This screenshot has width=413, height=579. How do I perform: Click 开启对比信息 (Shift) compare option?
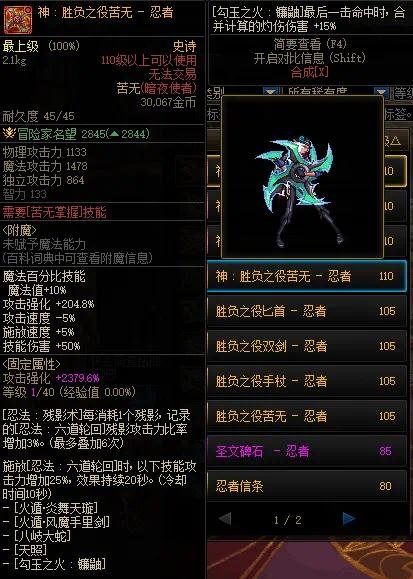pyautogui.click(x=310, y=58)
